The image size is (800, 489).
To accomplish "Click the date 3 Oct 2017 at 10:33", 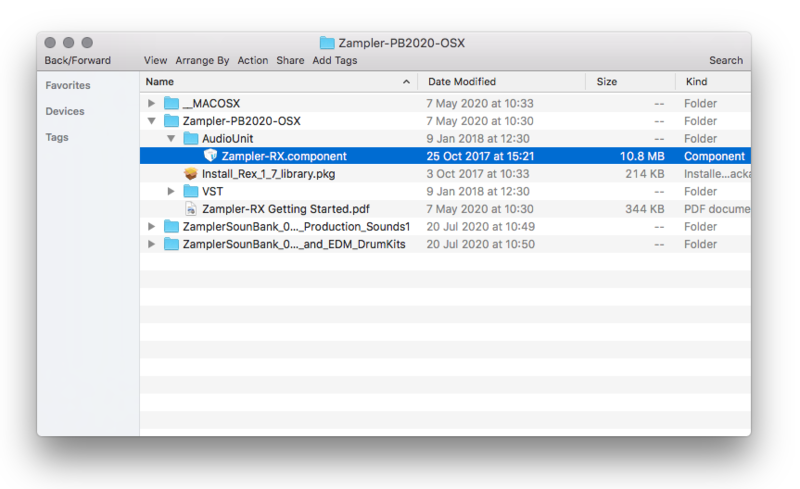I will point(478,174).
